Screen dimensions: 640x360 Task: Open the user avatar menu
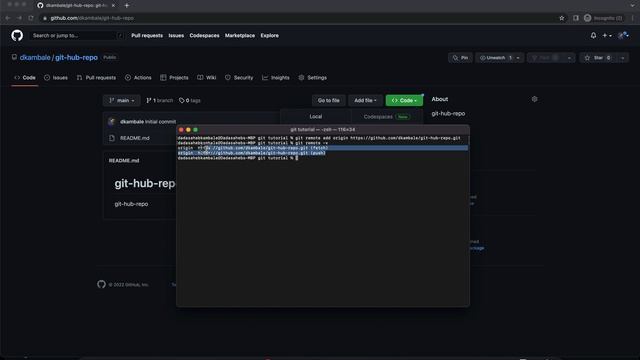[623, 36]
